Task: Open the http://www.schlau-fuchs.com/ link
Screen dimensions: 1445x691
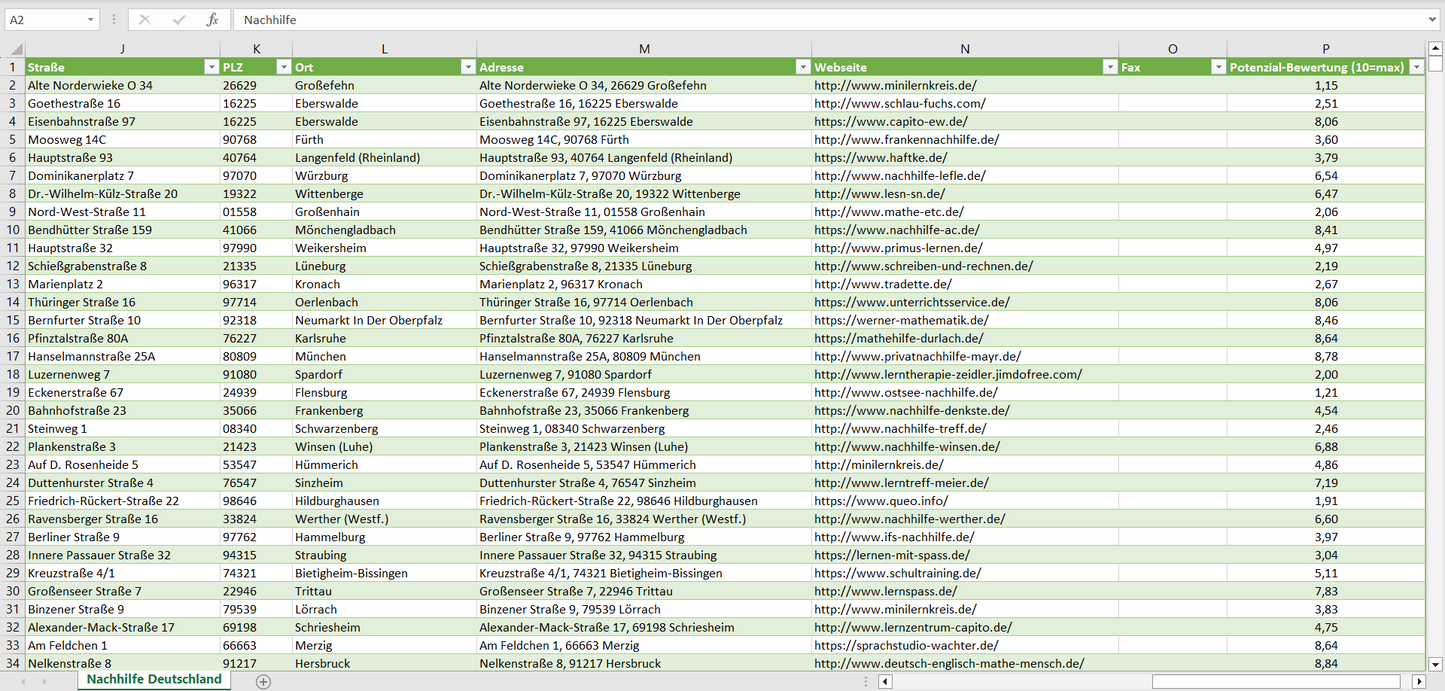Action: (x=899, y=104)
